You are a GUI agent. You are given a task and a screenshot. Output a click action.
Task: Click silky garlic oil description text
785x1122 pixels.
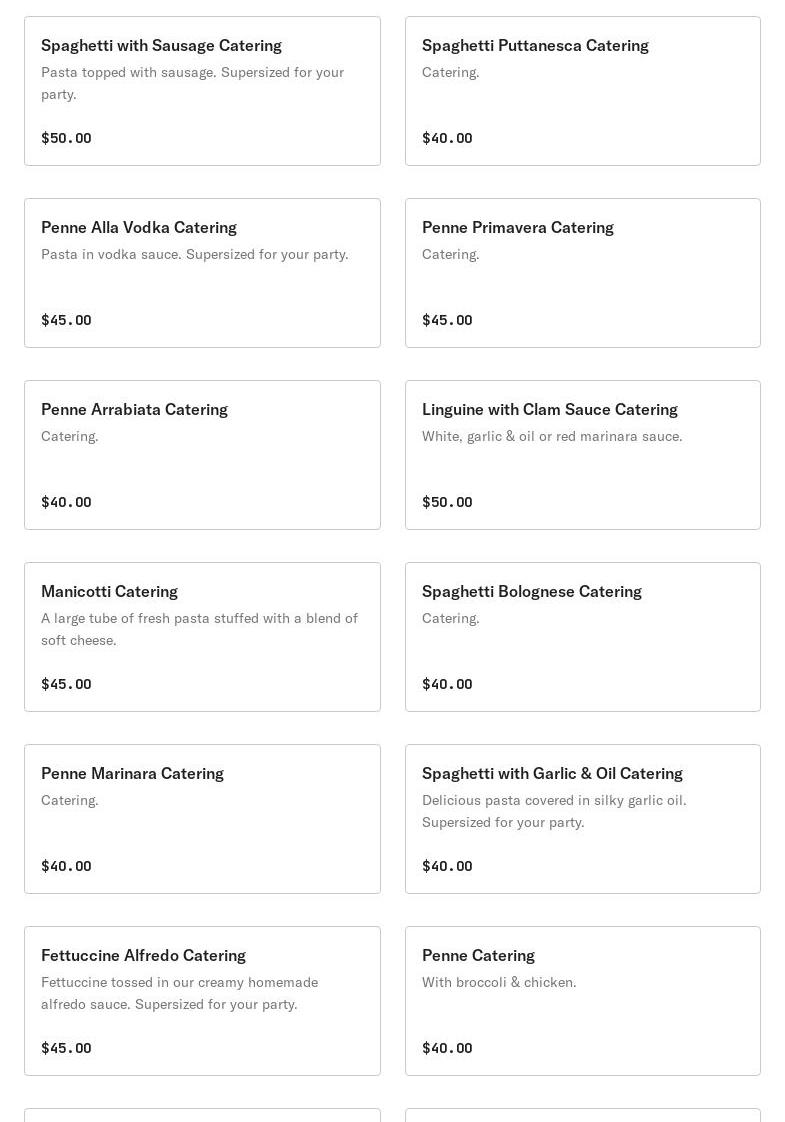click(x=554, y=811)
